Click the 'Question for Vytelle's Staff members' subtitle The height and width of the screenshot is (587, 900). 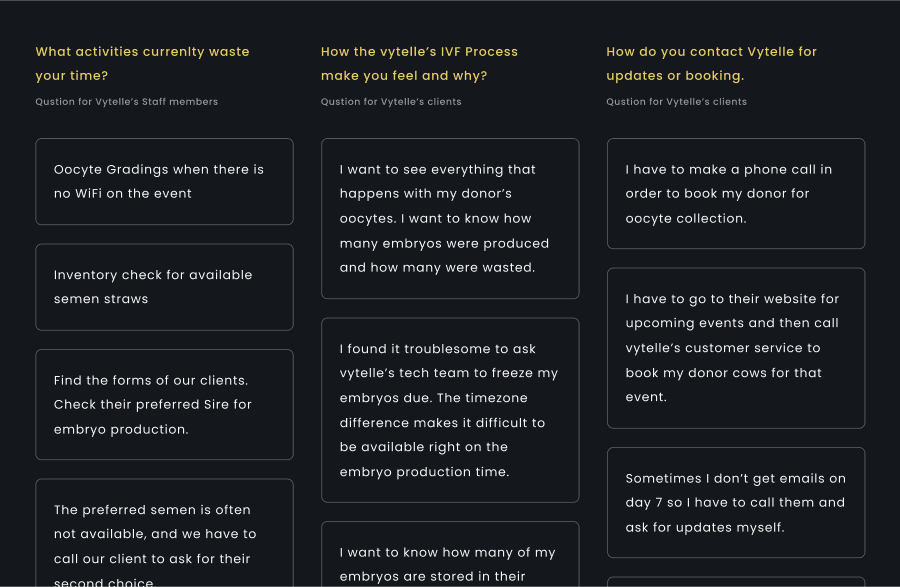pyautogui.click(x=126, y=102)
